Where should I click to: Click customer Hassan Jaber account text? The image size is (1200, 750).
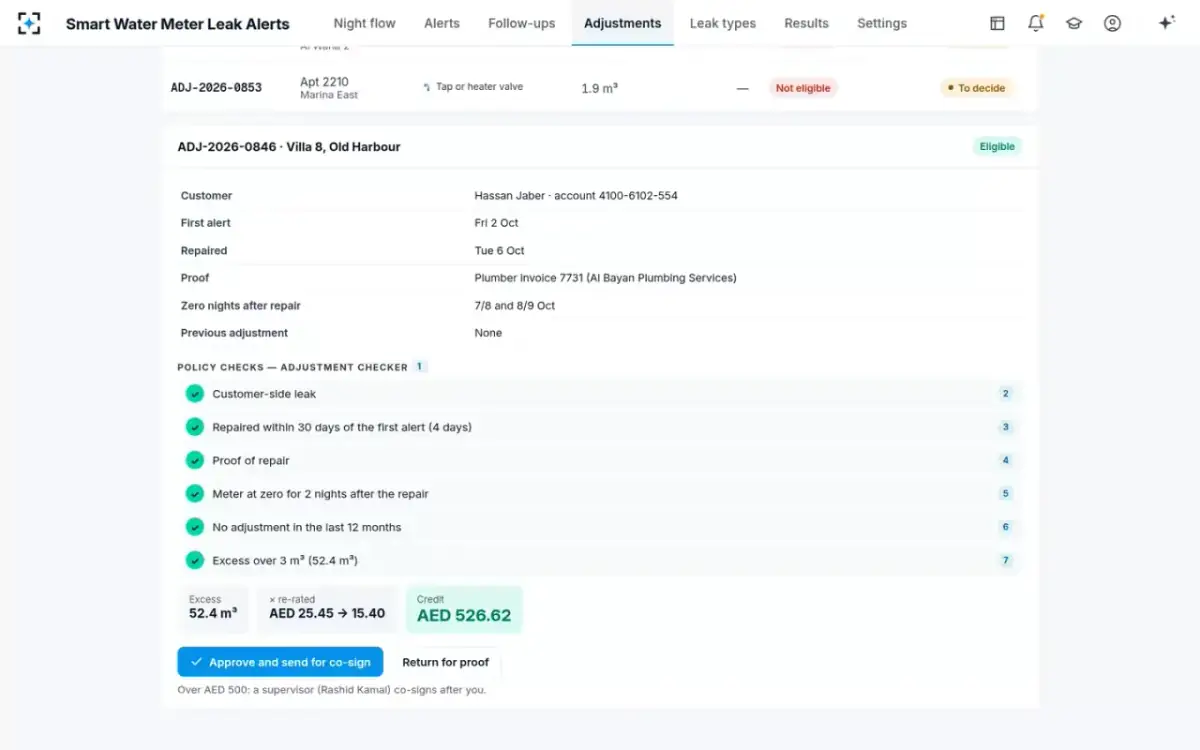[576, 196]
